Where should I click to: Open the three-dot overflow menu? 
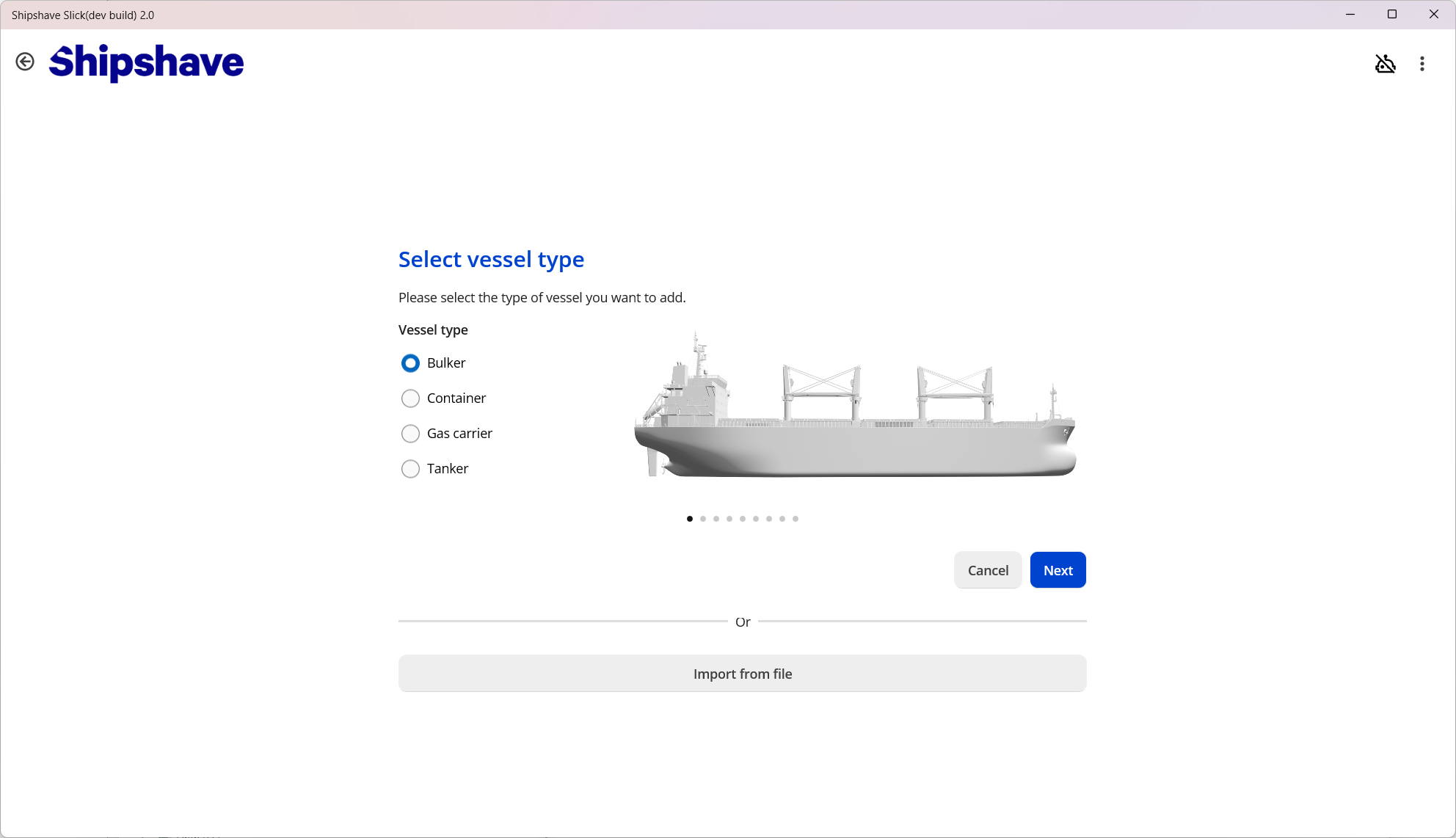click(1422, 64)
